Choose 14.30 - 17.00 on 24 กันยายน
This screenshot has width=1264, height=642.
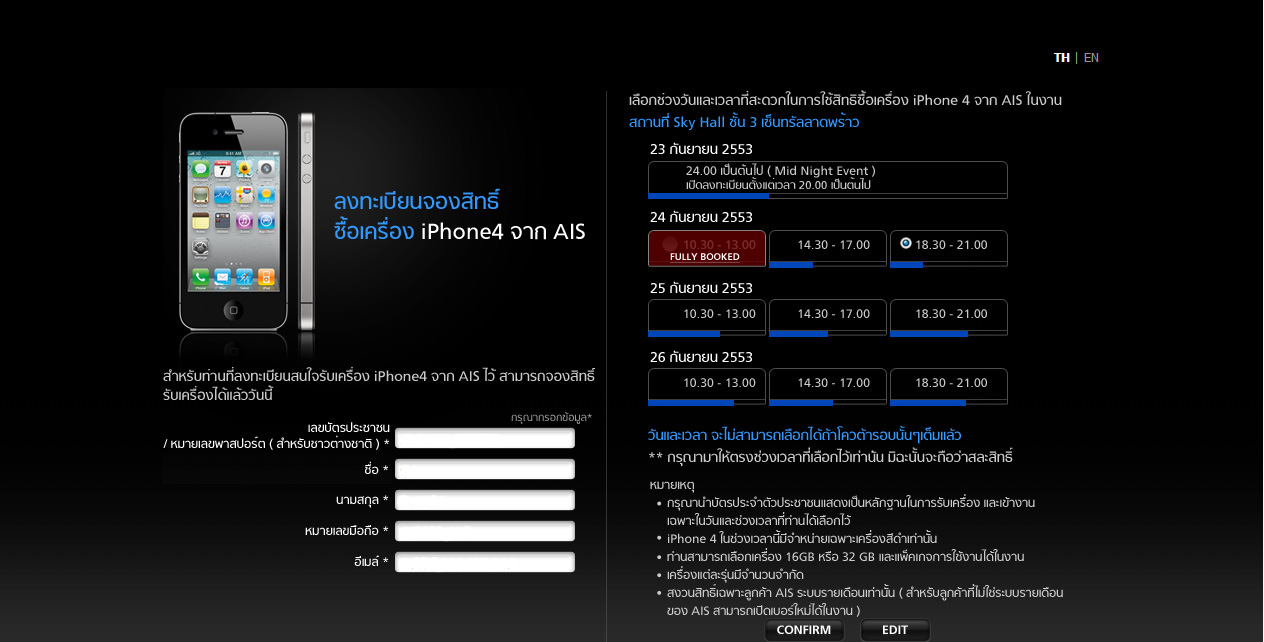pyautogui.click(x=828, y=248)
